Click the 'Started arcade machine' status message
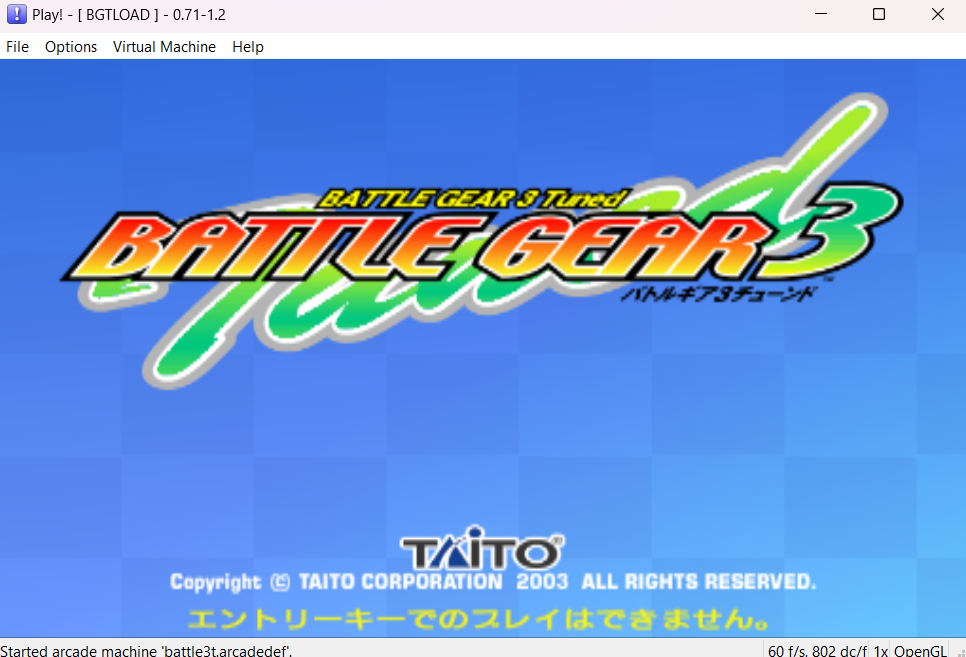Image resolution: width=966 pixels, height=657 pixels. [x=146, y=650]
